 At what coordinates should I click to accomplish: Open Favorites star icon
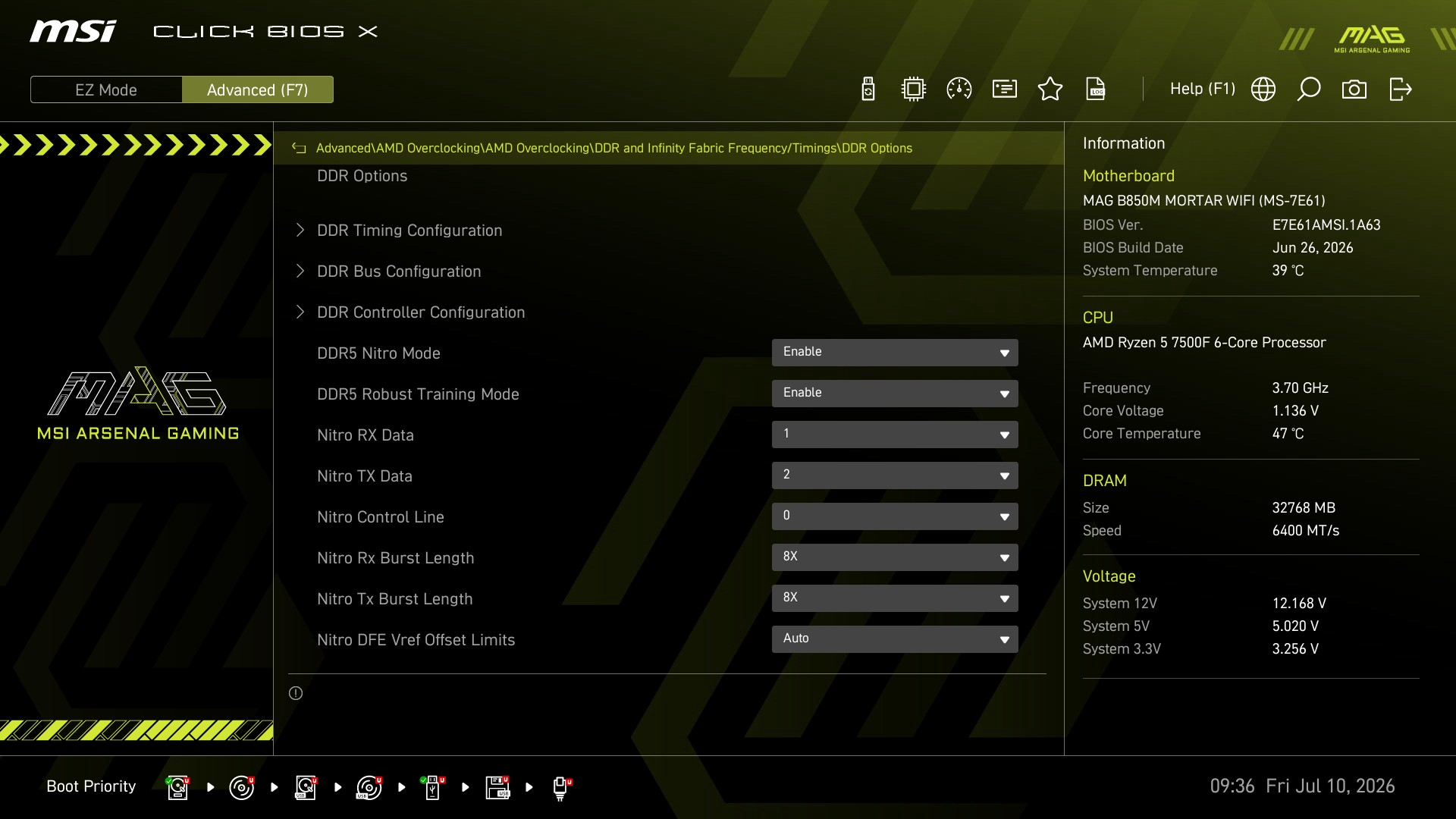tap(1050, 89)
